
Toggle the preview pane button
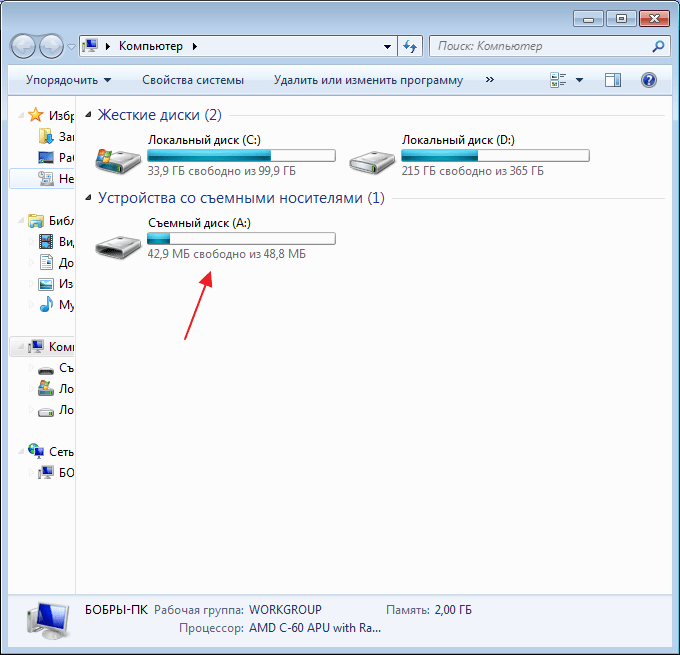point(613,80)
